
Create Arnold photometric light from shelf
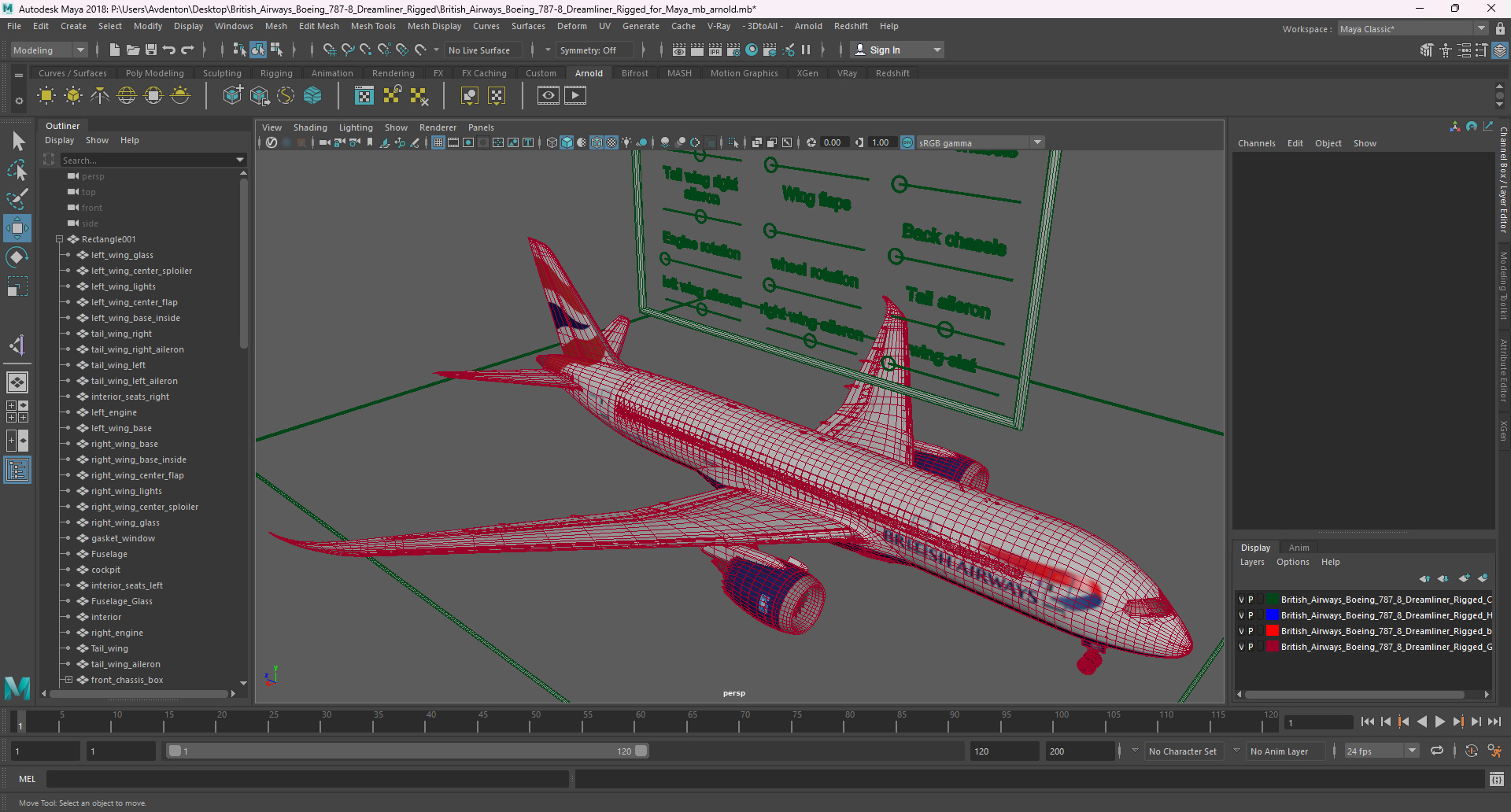[100, 96]
